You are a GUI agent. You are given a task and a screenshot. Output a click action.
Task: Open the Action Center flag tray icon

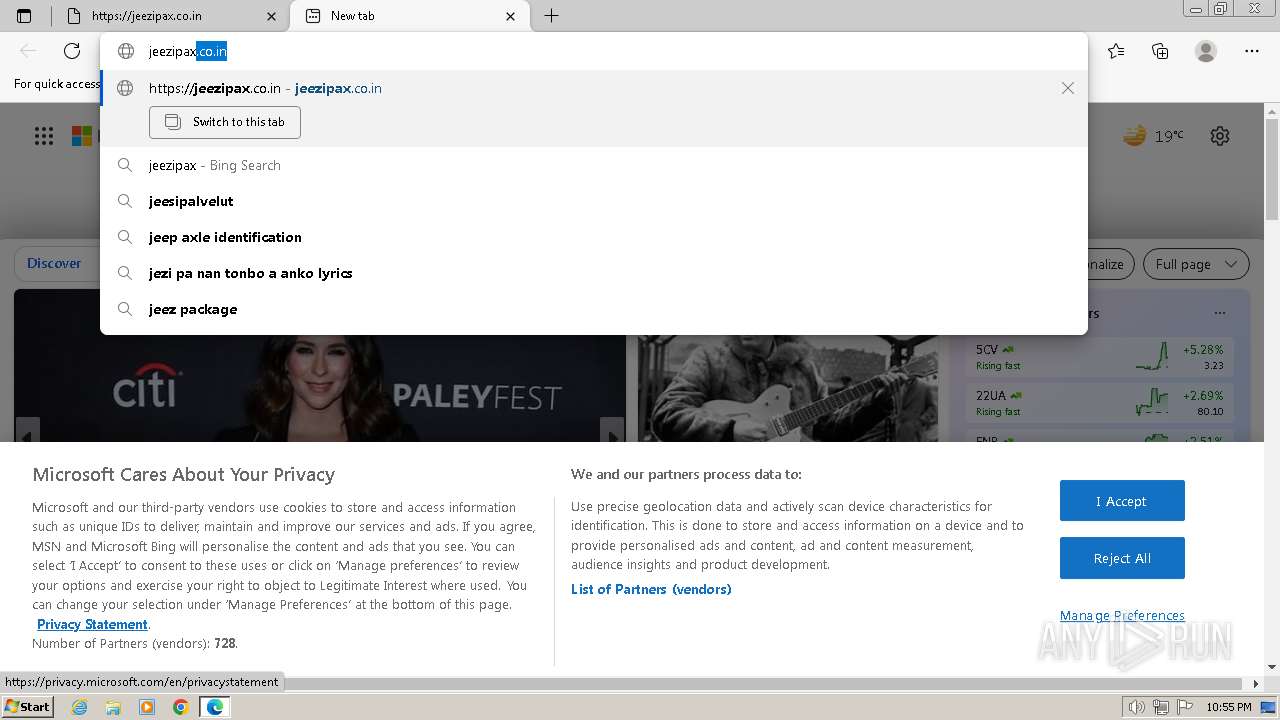[1185, 707]
